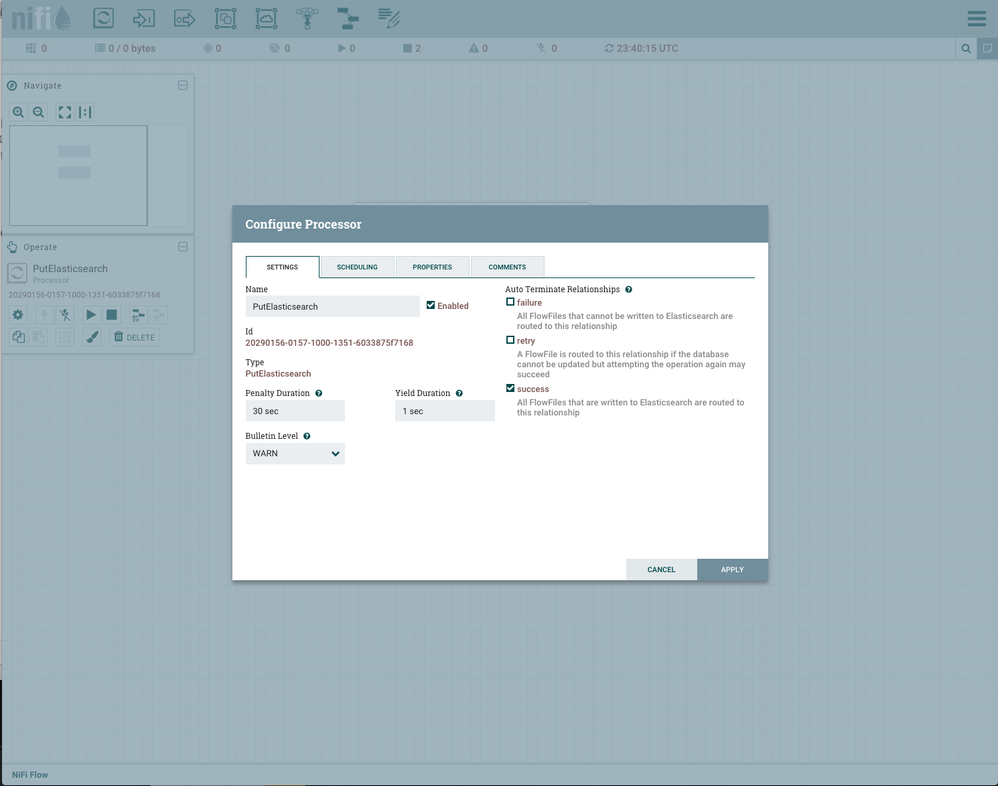This screenshot has width=998, height=786.
Task: Add a Funnel component icon
Action: pos(307,18)
